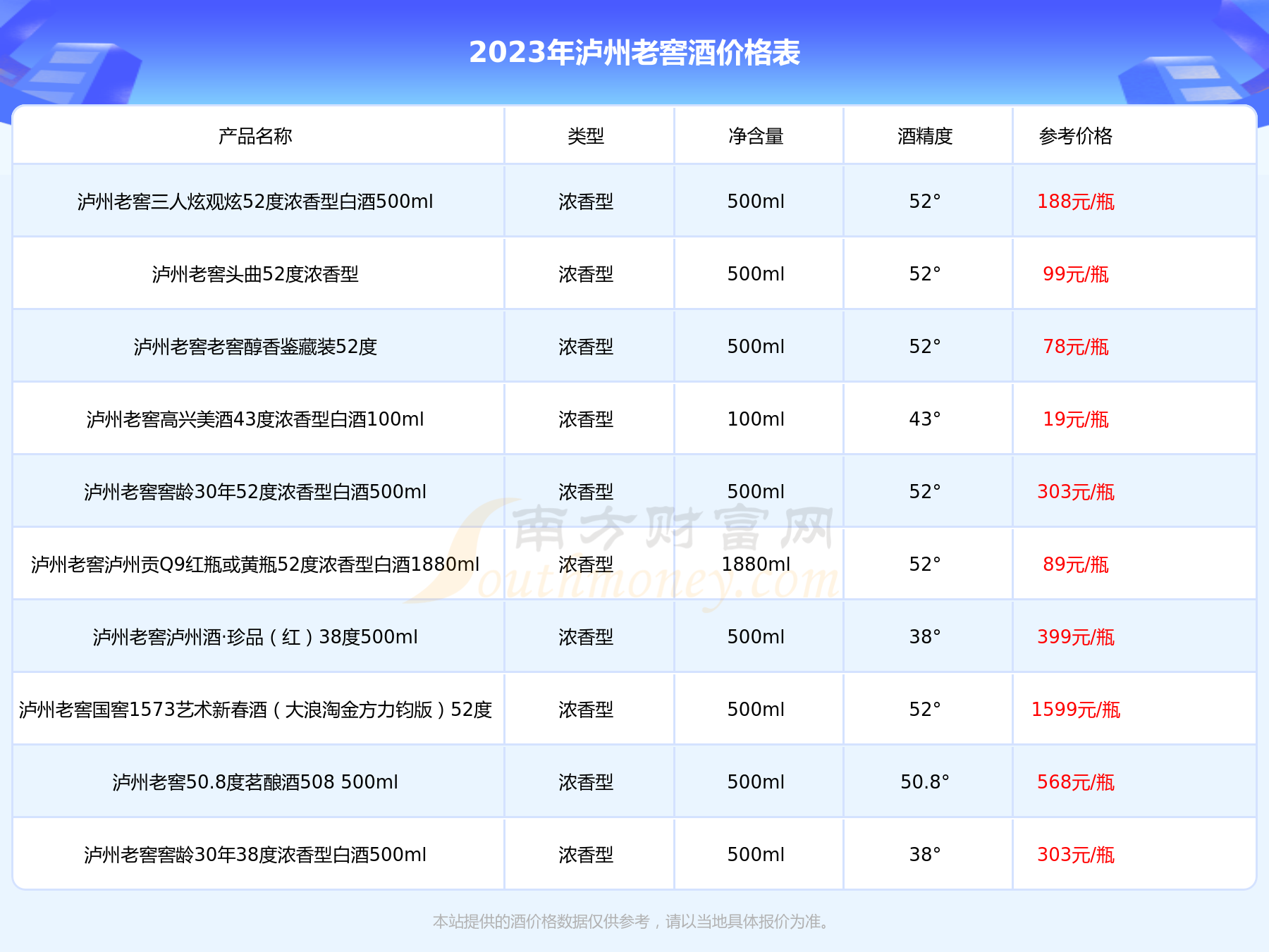1269x952 pixels.
Task: Click the 89元/瓶 price
Action: click(1076, 564)
